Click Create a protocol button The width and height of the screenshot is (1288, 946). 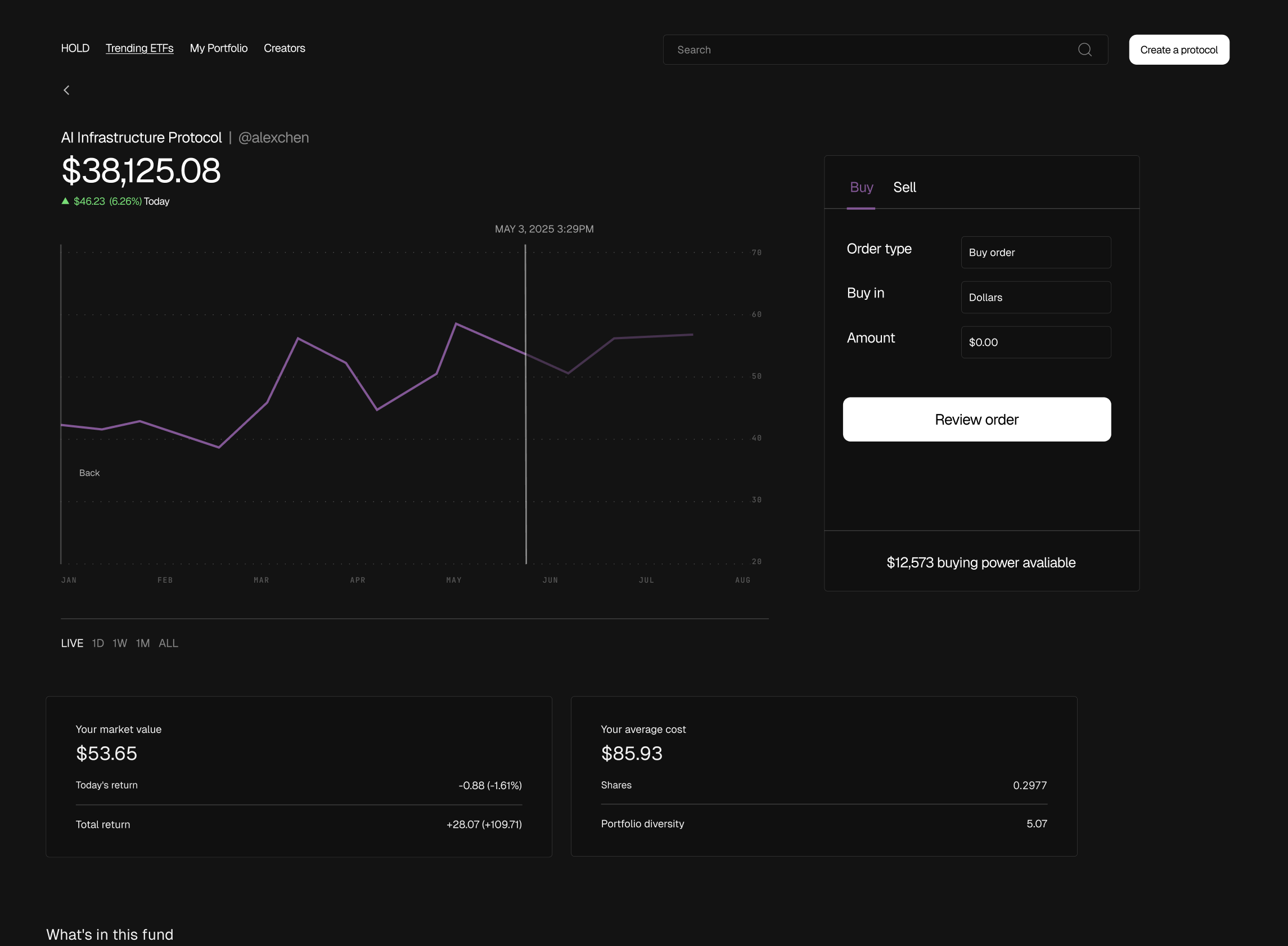[x=1179, y=50]
